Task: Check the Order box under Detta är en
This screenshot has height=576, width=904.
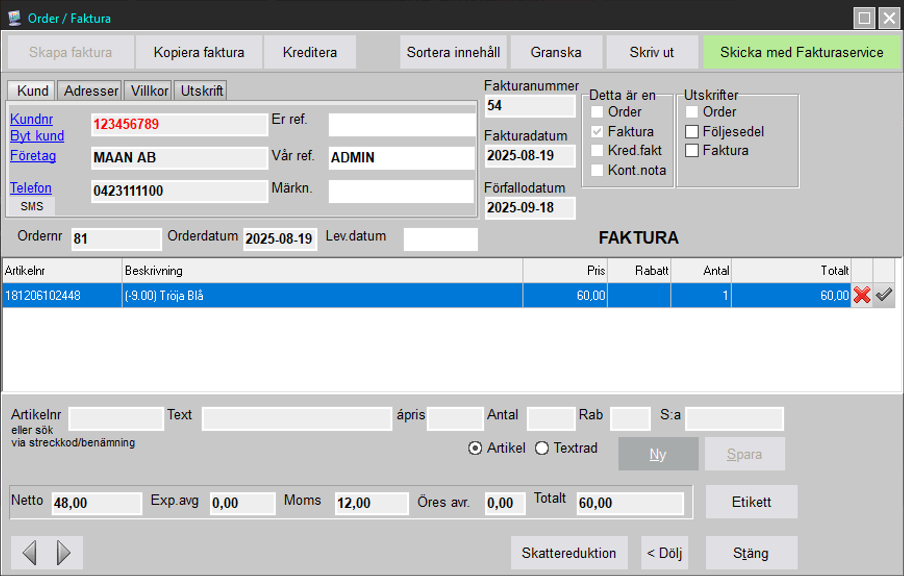Action: click(x=597, y=112)
